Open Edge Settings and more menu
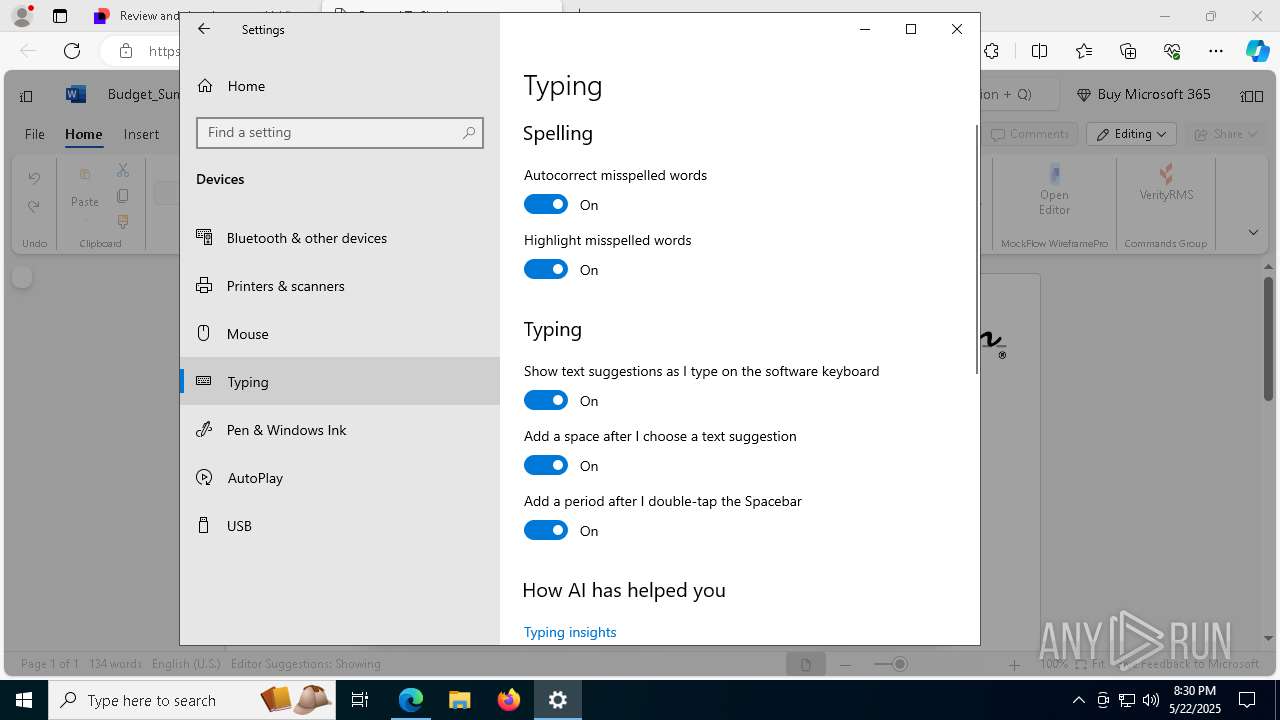1280x720 pixels. [1216, 51]
